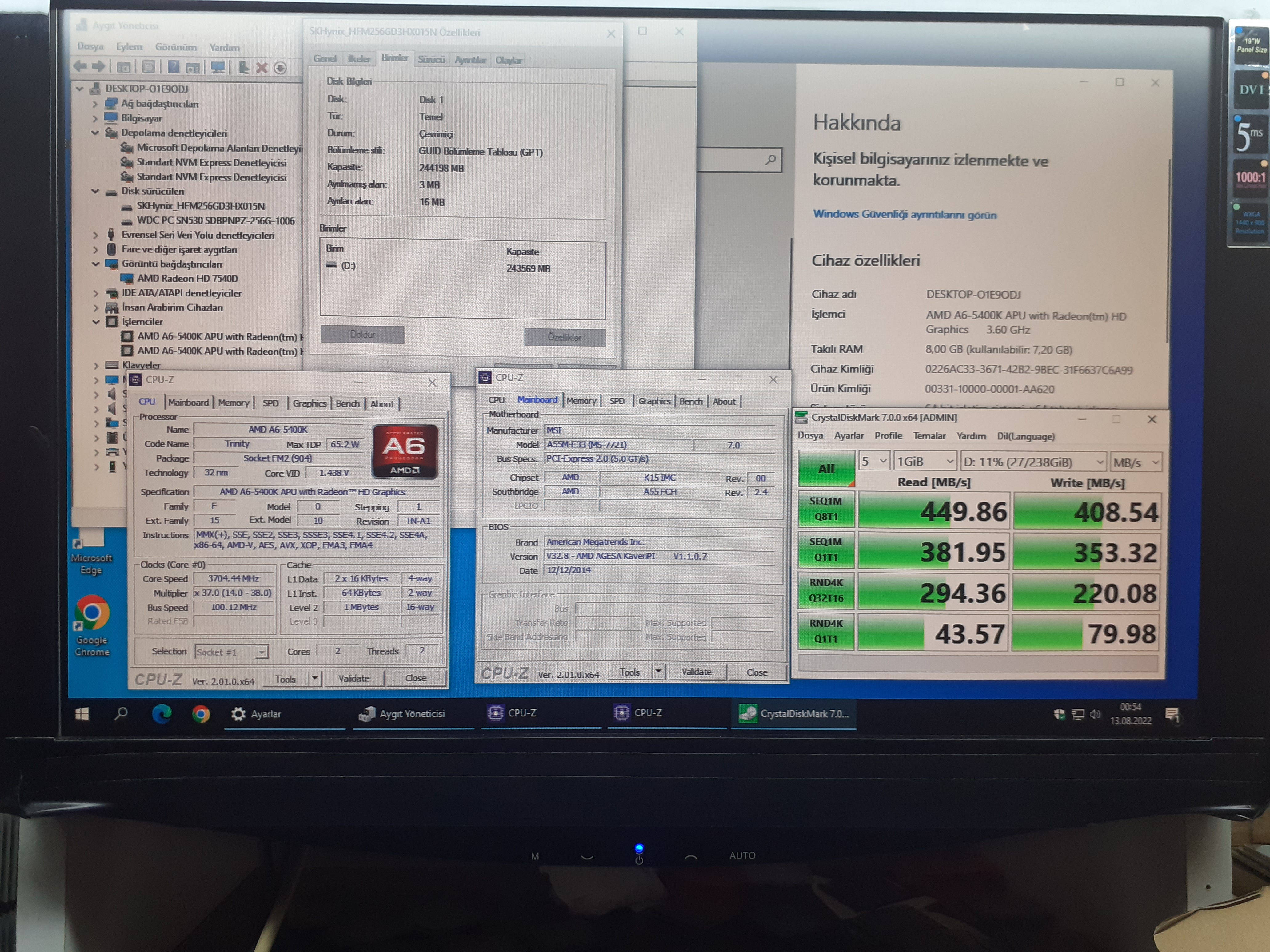Image resolution: width=1270 pixels, height=952 pixels.
Task: Open the notification center icon
Action: click(1172, 714)
